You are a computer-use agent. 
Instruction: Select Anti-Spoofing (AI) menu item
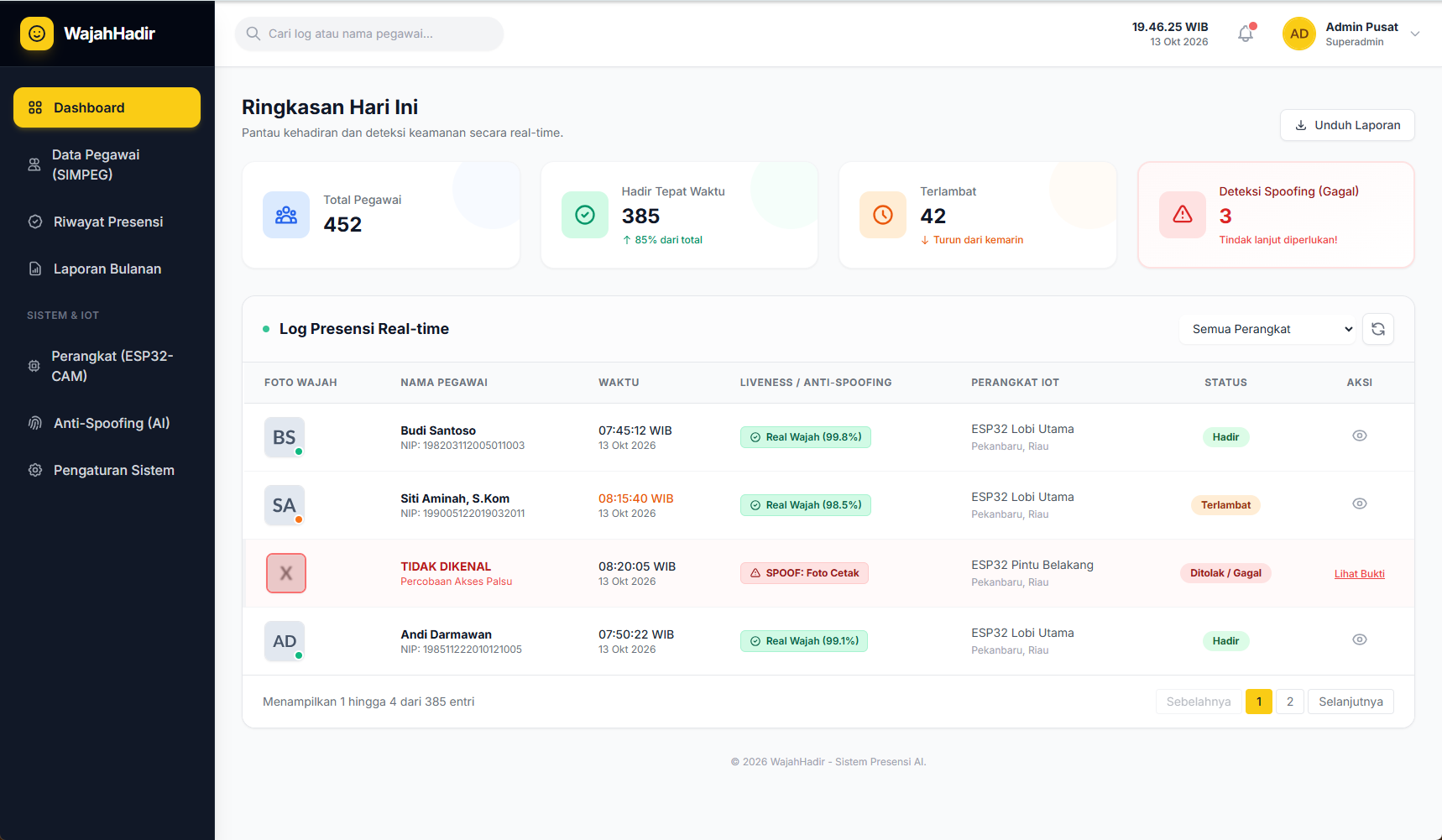click(107, 423)
